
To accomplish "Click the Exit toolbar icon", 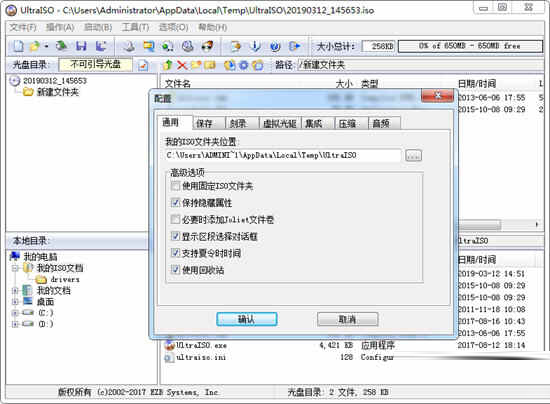I will point(295,46).
